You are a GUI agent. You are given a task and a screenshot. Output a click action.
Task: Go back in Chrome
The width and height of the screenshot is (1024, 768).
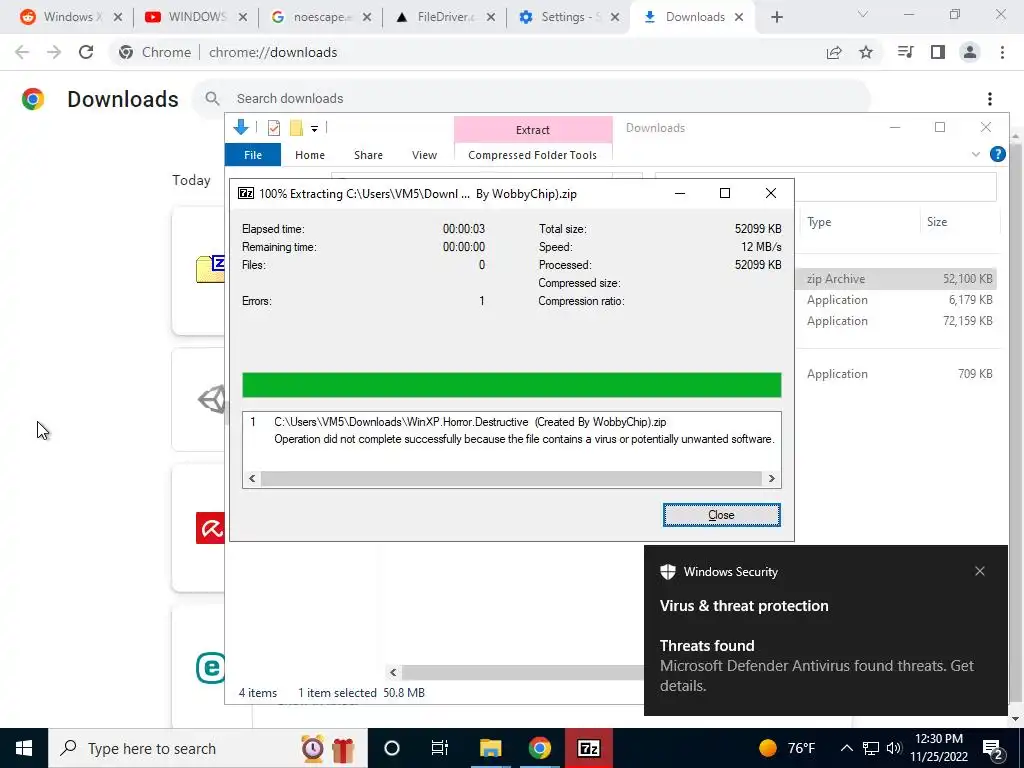tap(22, 52)
